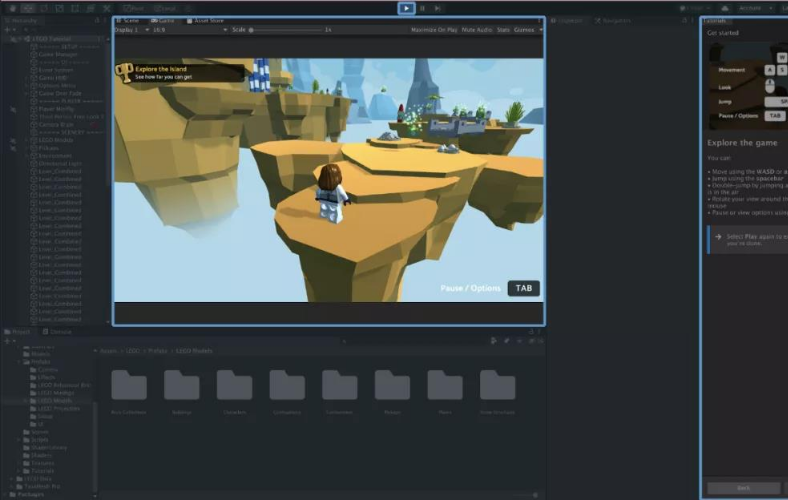This screenshot has height=500, width=788.
Task: Click the Step frame button
Action: [438, 8]
